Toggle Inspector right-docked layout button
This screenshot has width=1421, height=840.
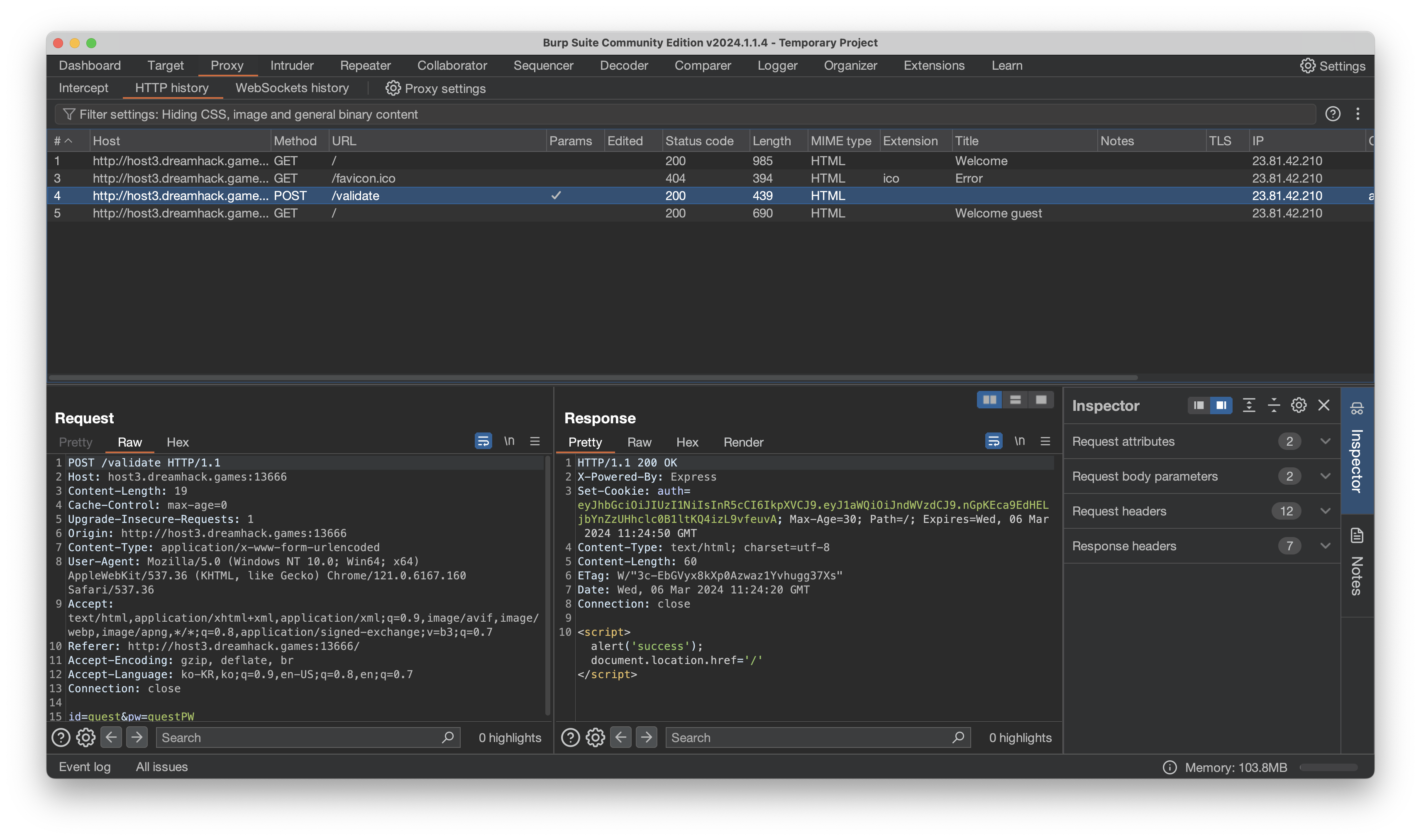coord(1221,405)
